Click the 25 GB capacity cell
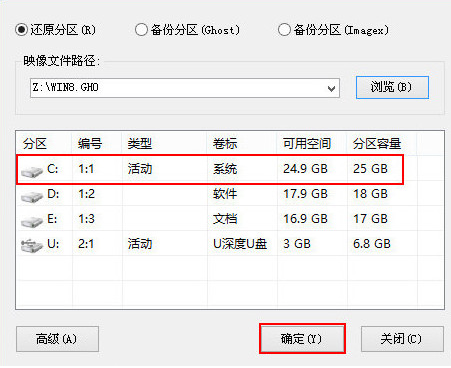The image size is (451, 368). click(370, 169)
